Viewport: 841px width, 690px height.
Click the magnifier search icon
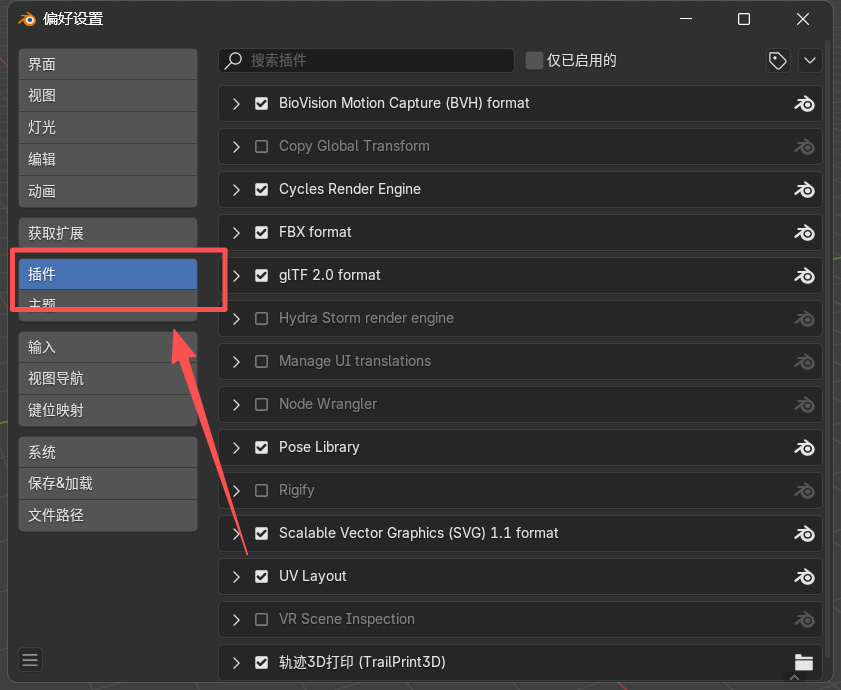point(233,60)
